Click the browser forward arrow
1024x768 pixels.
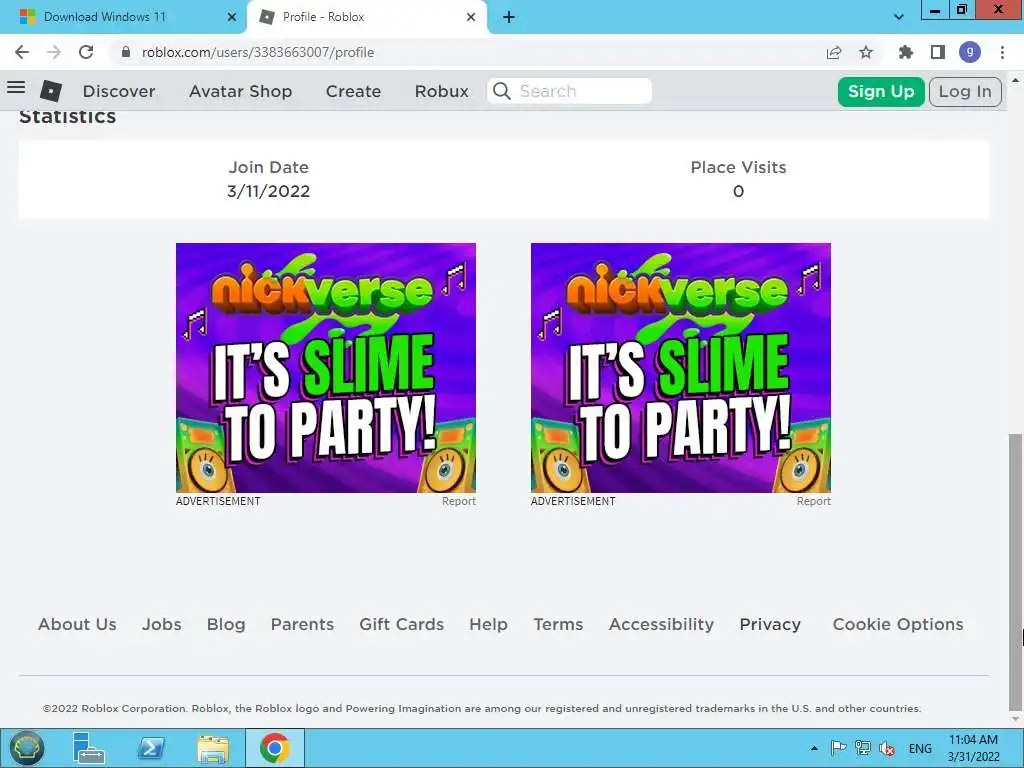54,52
